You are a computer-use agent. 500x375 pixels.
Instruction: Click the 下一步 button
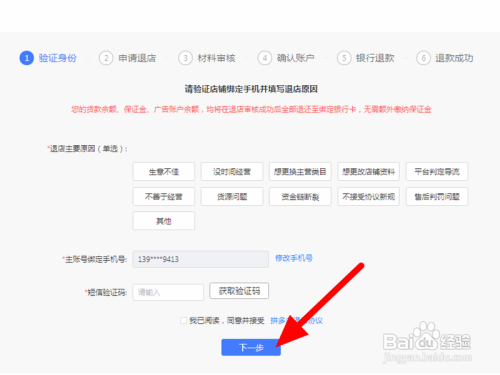pyautogui.click(x=251, y=348)
